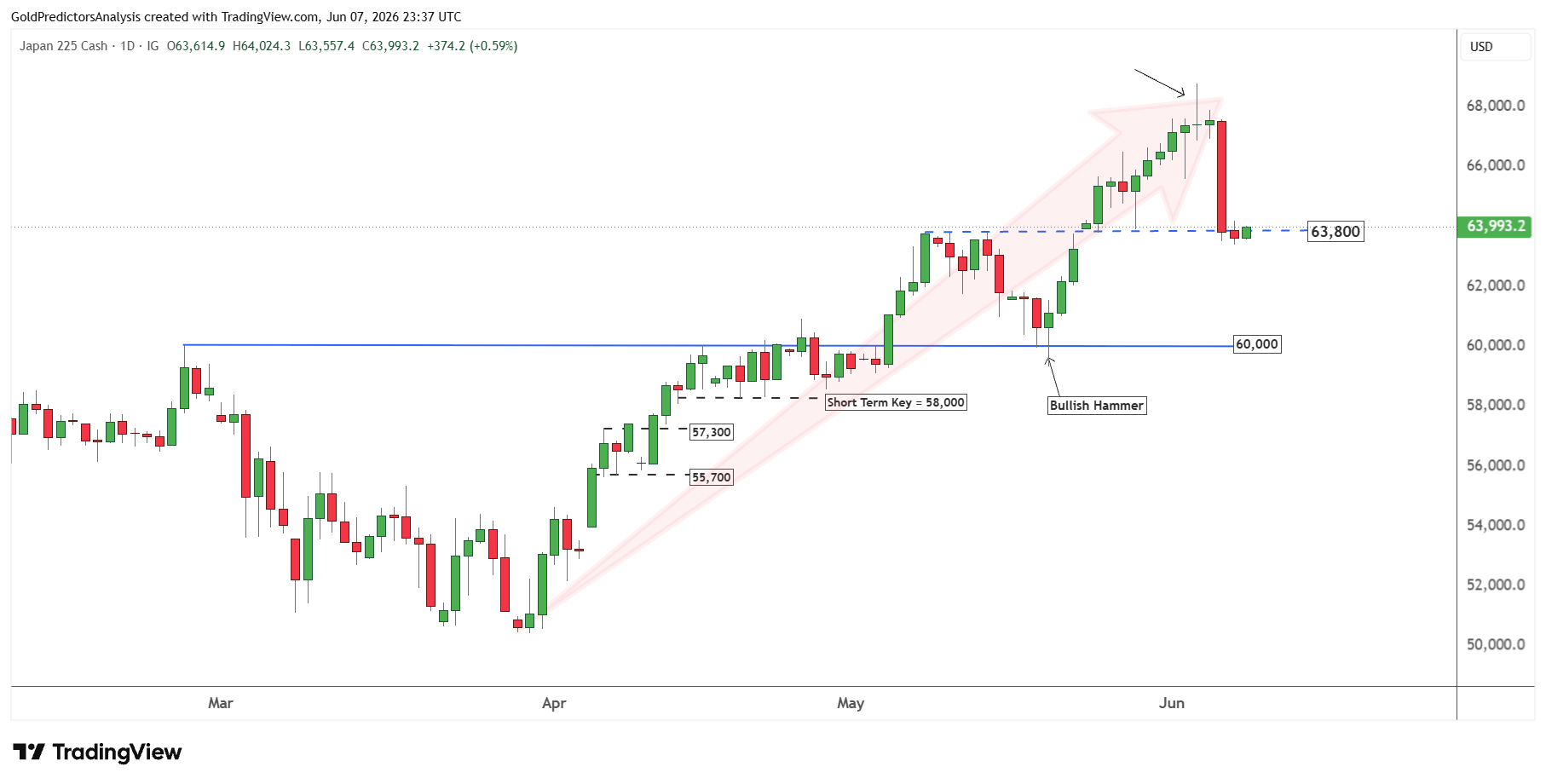Click the USD currency label
The width and height of the screenshot is (1546, 784).
1481,47
